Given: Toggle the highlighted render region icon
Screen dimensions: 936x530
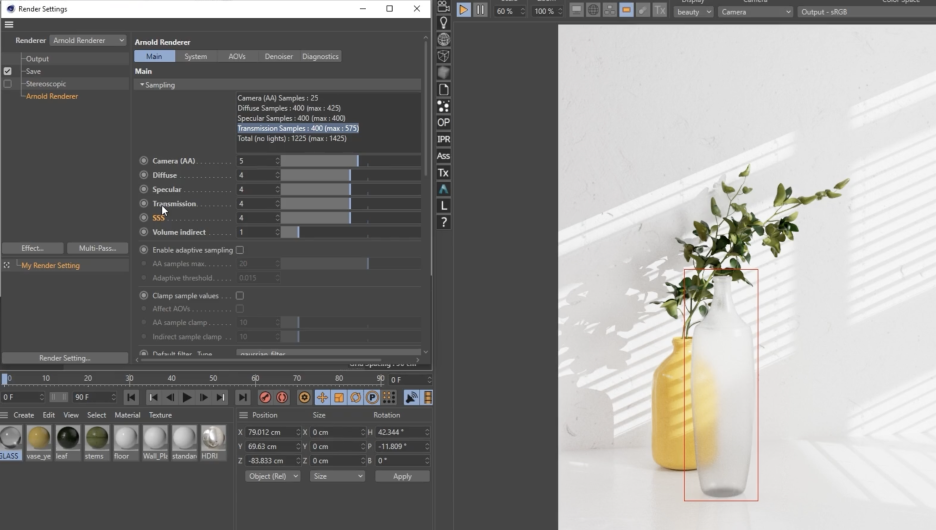Looking at the screenshot, I should point(626,10).
